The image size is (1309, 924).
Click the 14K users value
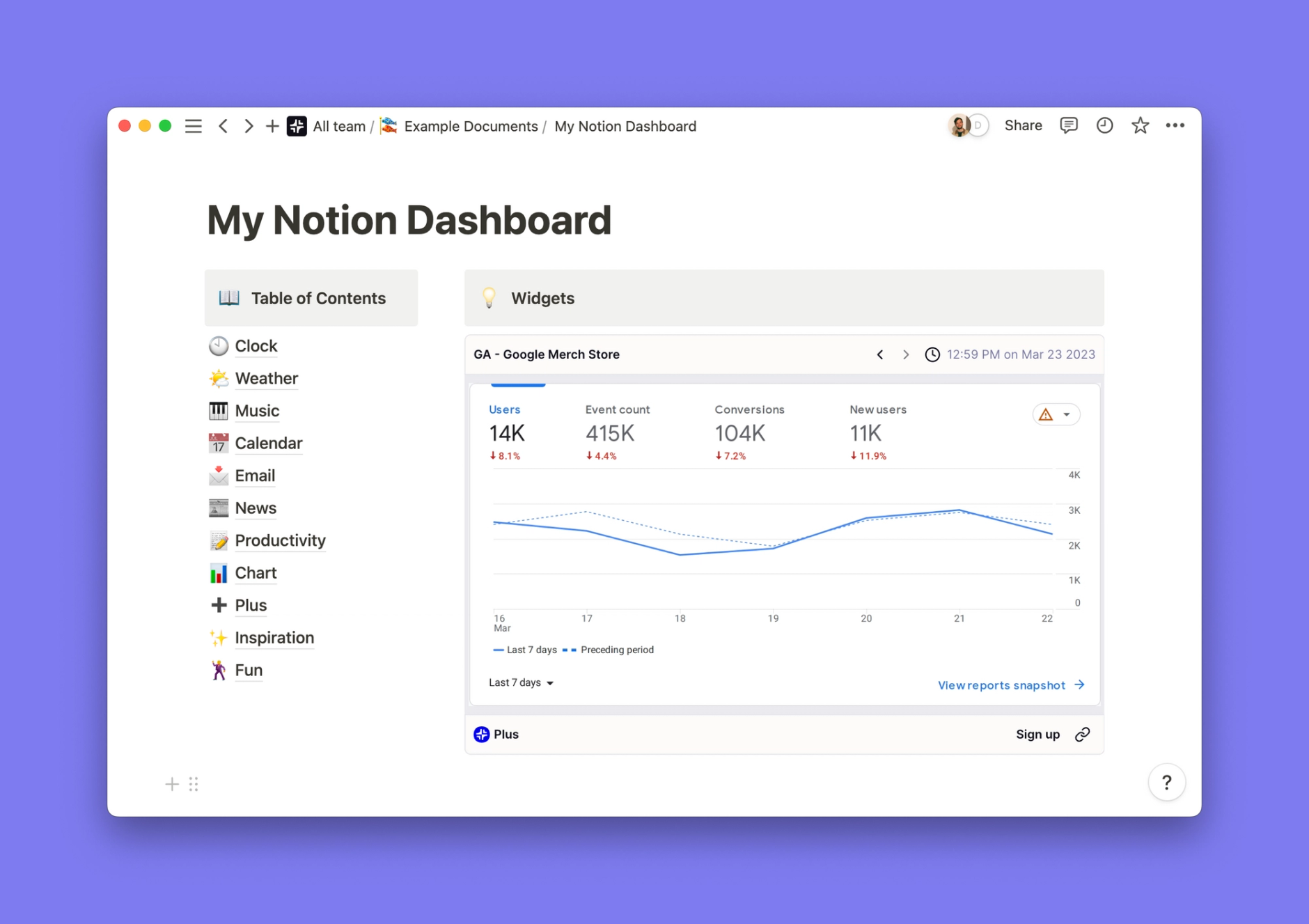(x=507, y=433)
